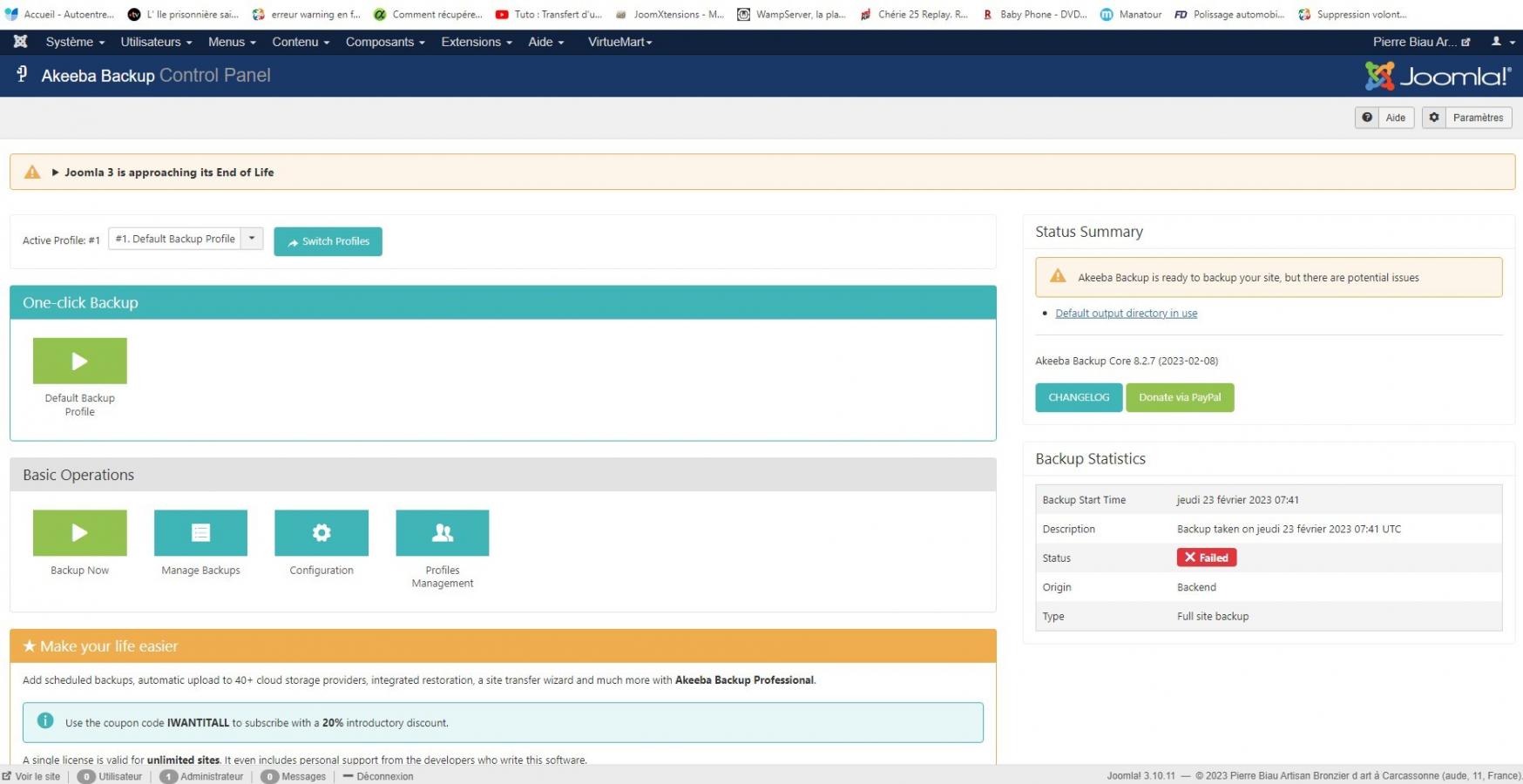Click the 'erreur warning en f...' bookmark

306,15
